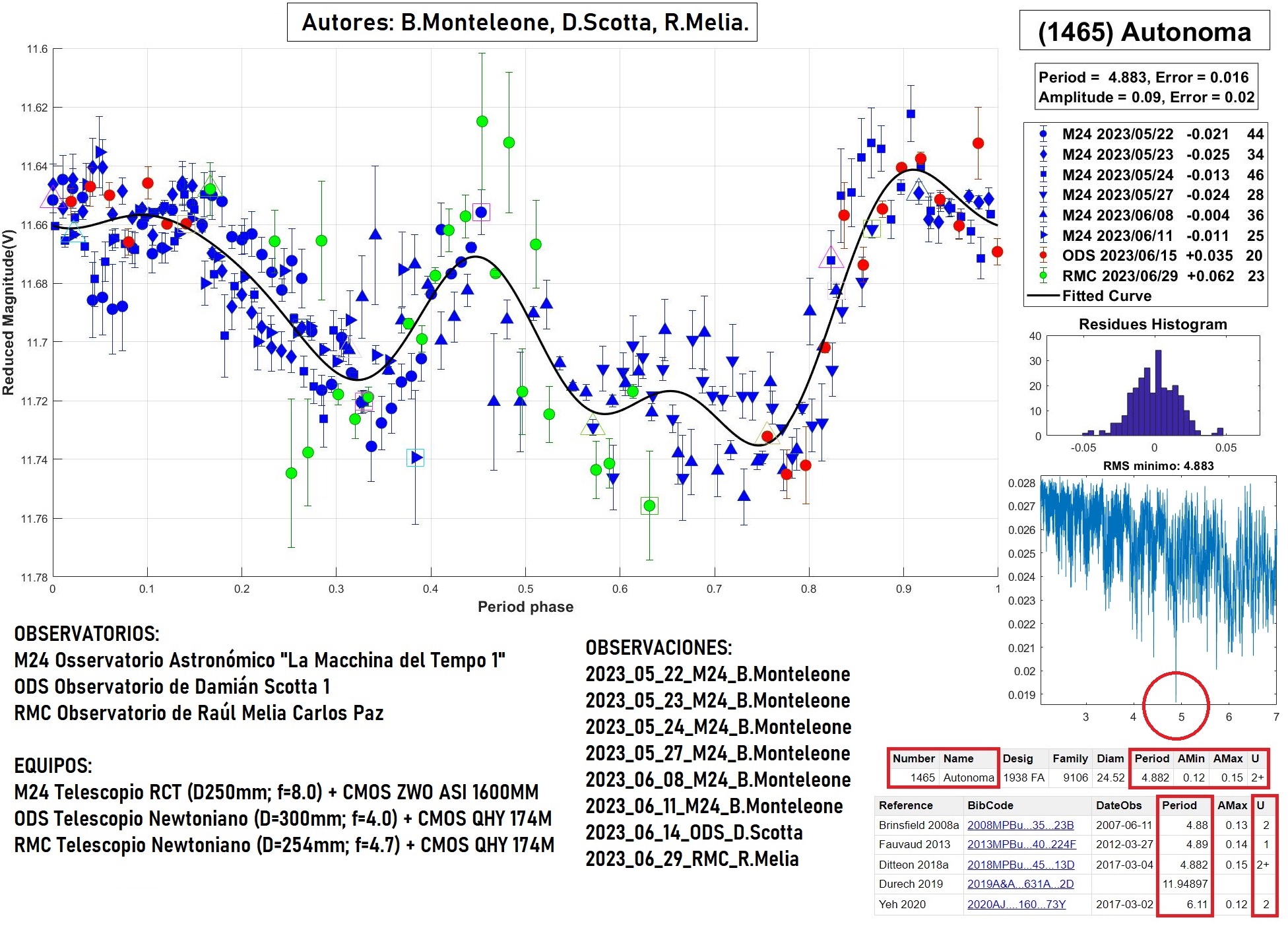
Task: Select observation 2023_06_29_RMC_R.Melia
Action: [x=692, y=859]
